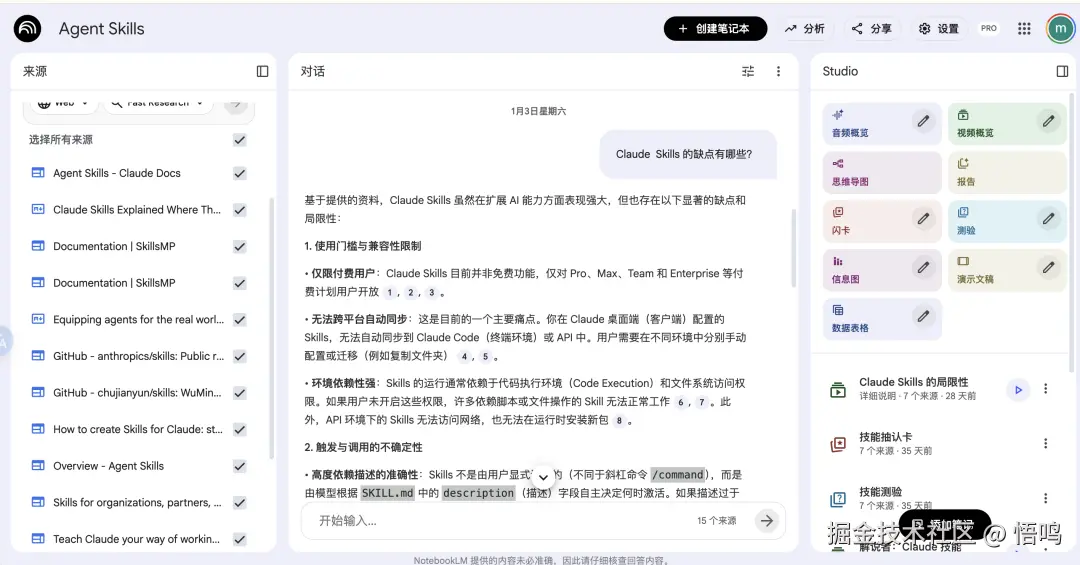
Task: Uncheck GitHub - anthropics/skills source
Action: (x=240, y=356)
